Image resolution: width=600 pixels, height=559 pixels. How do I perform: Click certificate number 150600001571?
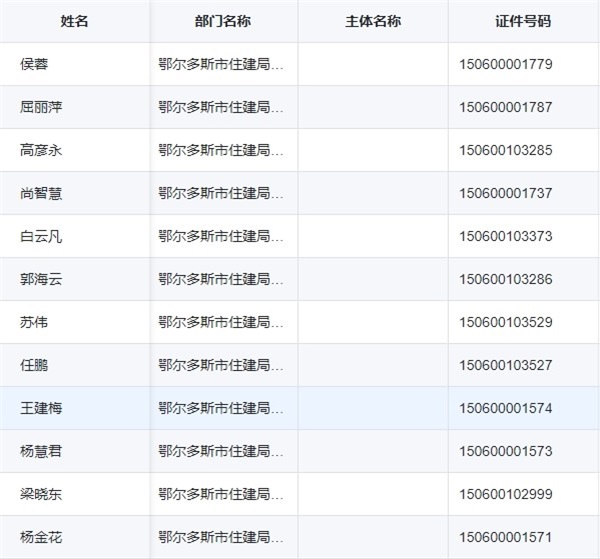point(505,537)
